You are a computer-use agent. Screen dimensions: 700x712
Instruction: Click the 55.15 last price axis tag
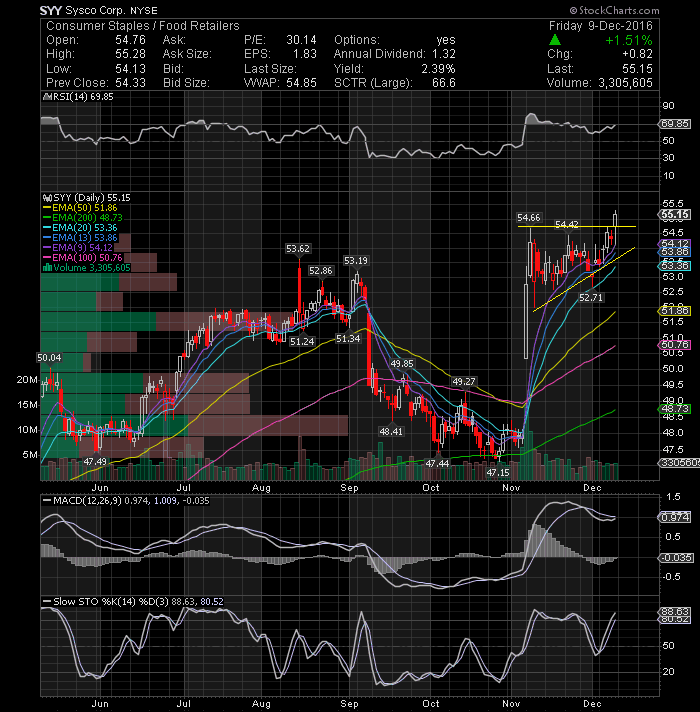(x=675, y=214)
